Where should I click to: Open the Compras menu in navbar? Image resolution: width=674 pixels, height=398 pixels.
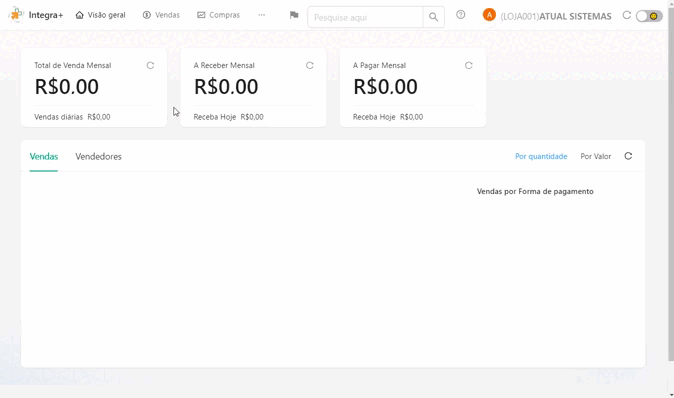(x=218, y=15)
